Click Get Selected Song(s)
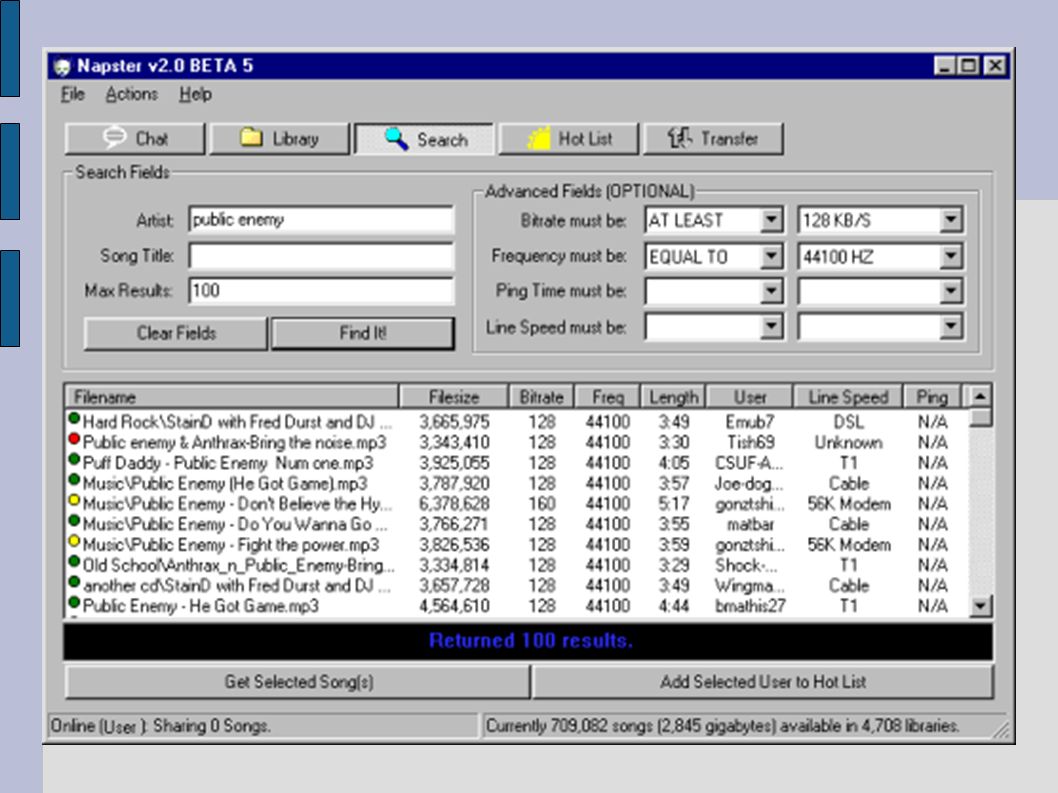This screenshot has width=1058, height=793. pyautogui.click(x=298, y=682)
